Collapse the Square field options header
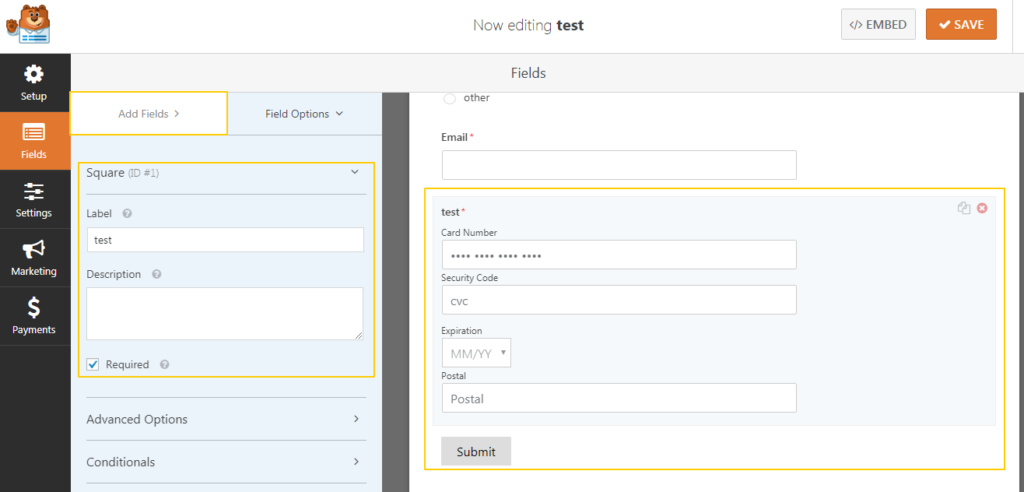This screenshot has height=492, width=1024. click(354, 173)
